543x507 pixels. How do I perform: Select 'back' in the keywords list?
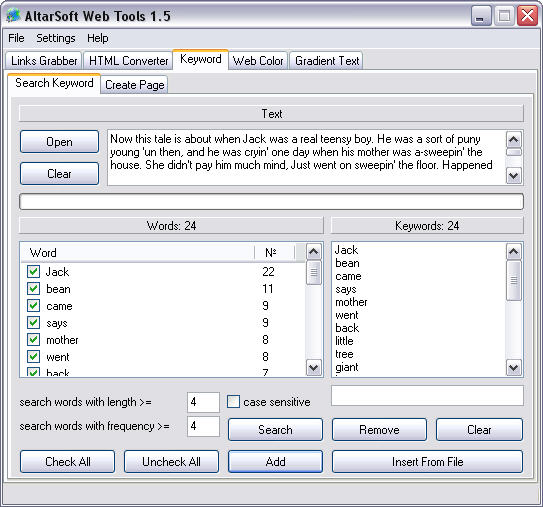[347, 328]
